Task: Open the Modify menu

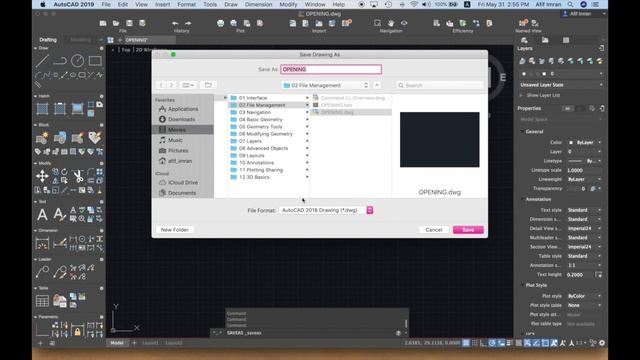Action: [288, 4]
